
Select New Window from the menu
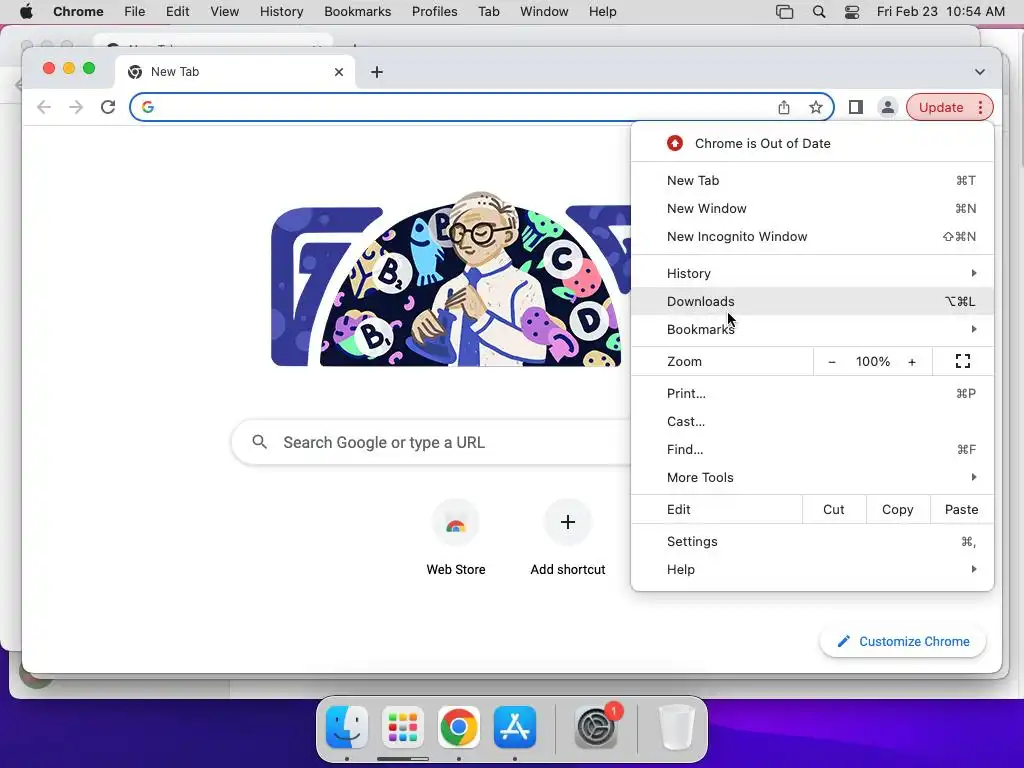click(x=812, y=208)
